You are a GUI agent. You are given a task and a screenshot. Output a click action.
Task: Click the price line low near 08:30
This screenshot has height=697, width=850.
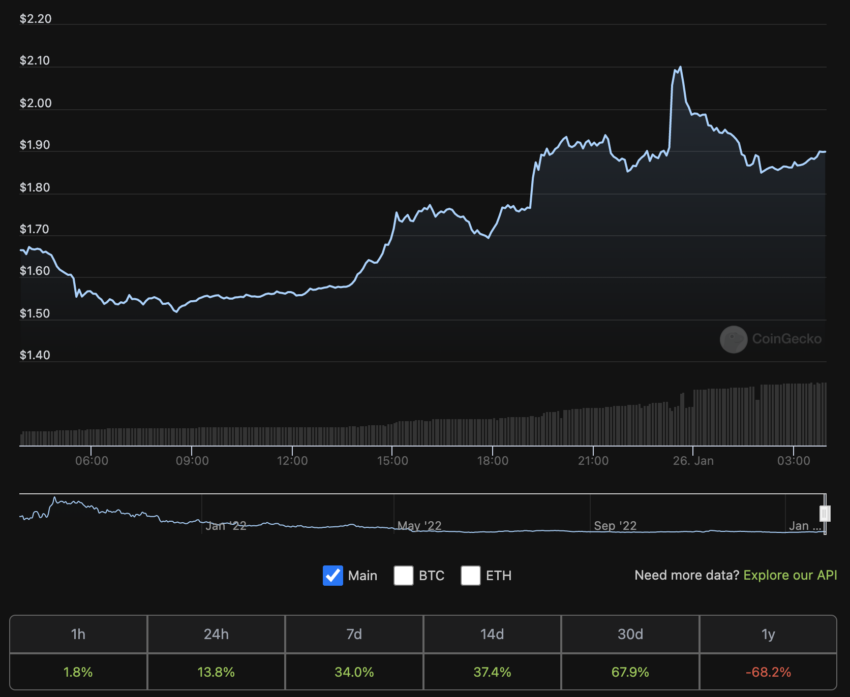tap(176, 311)
